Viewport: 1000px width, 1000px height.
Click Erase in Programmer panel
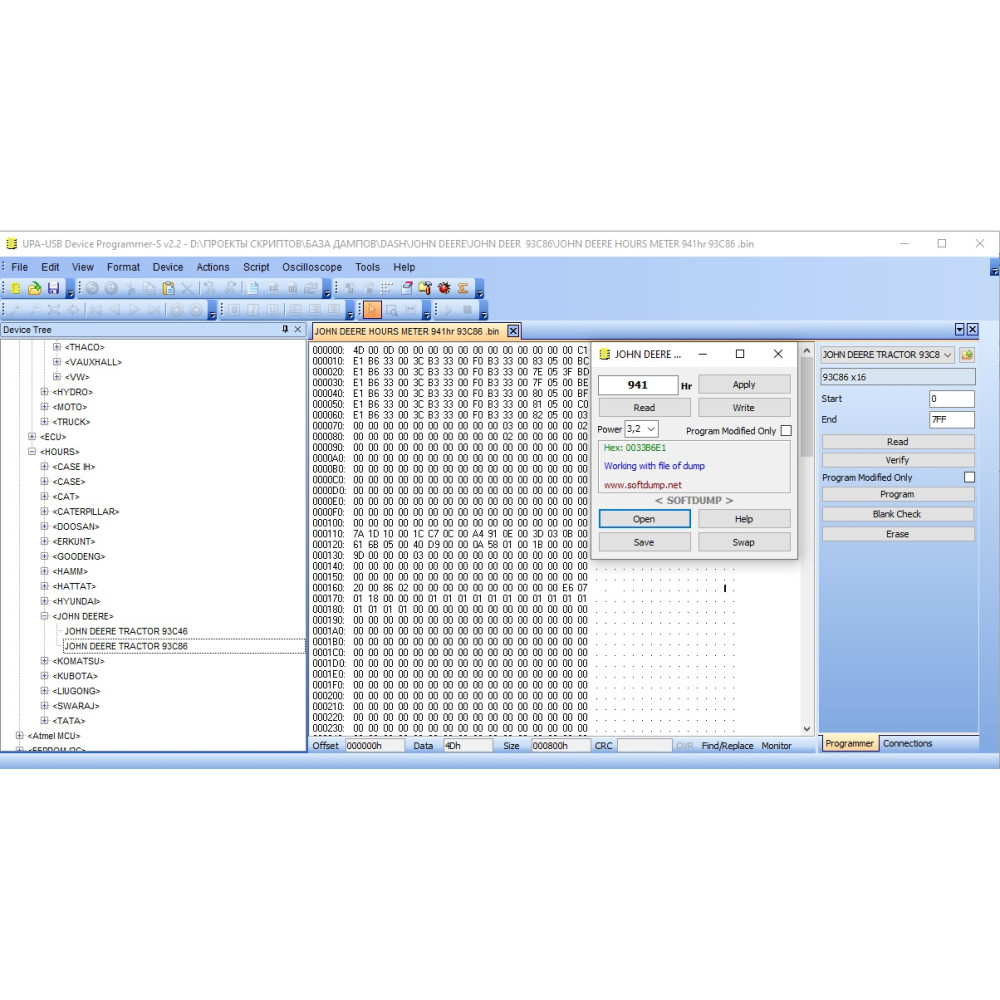[897, 534]
